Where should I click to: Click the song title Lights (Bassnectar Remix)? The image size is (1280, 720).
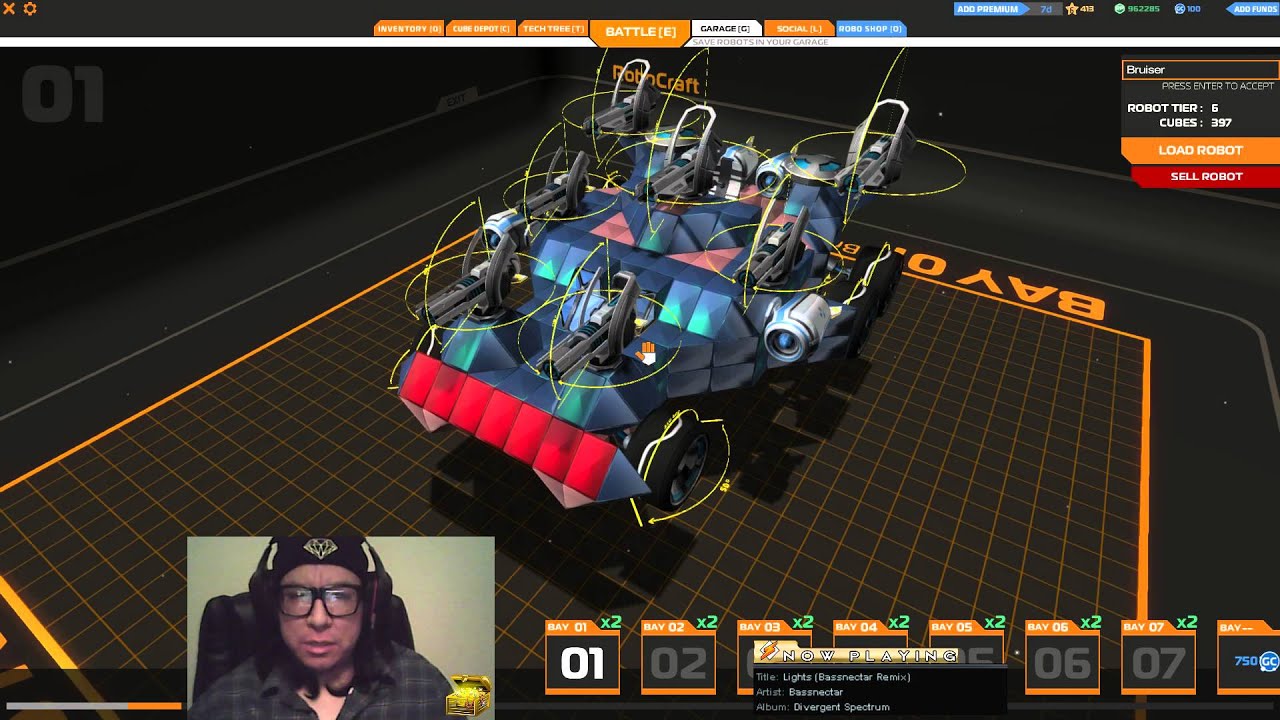846,677
